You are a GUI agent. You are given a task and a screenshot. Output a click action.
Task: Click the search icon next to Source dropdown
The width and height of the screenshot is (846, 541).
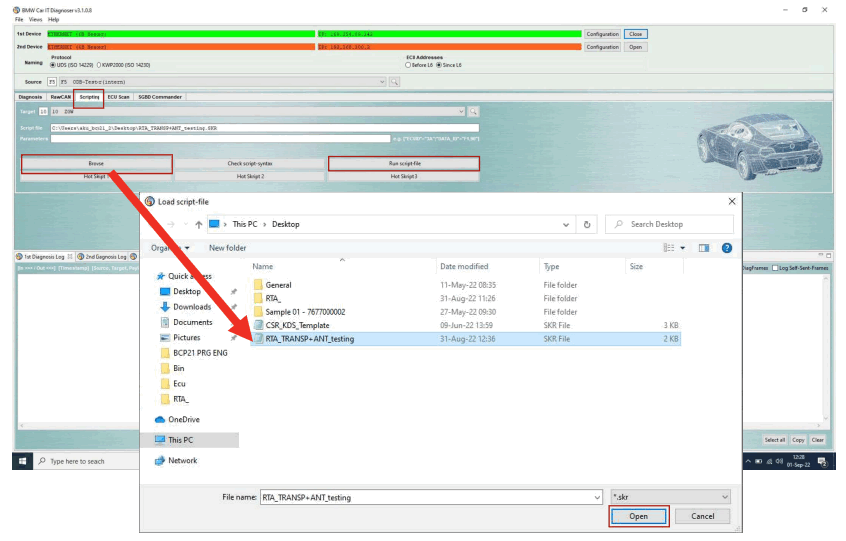[x=394, y=82]
